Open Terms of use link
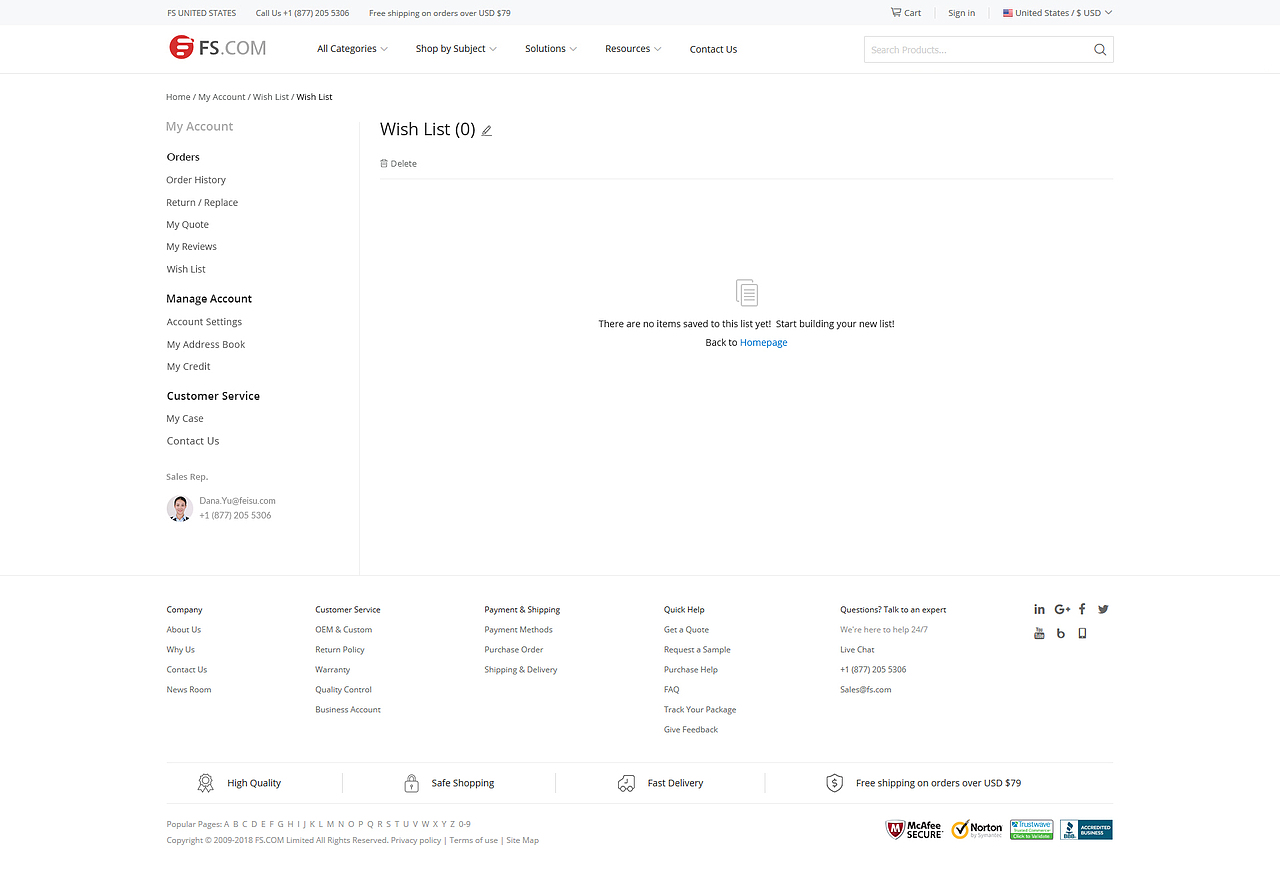 (x=474, y=841)
